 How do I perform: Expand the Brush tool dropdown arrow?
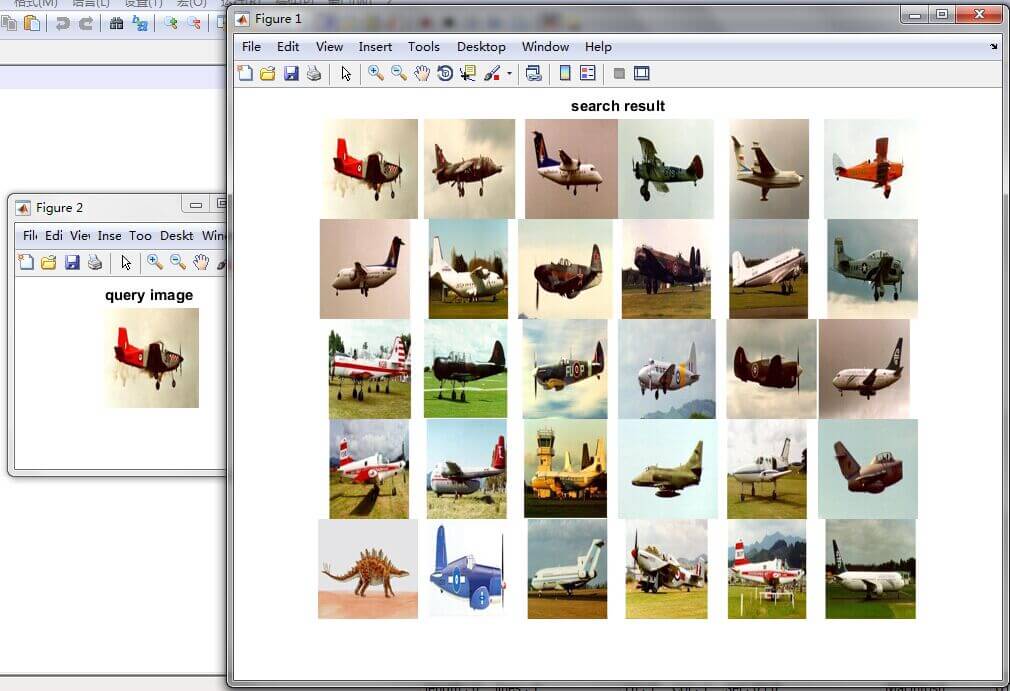[507, 73]
